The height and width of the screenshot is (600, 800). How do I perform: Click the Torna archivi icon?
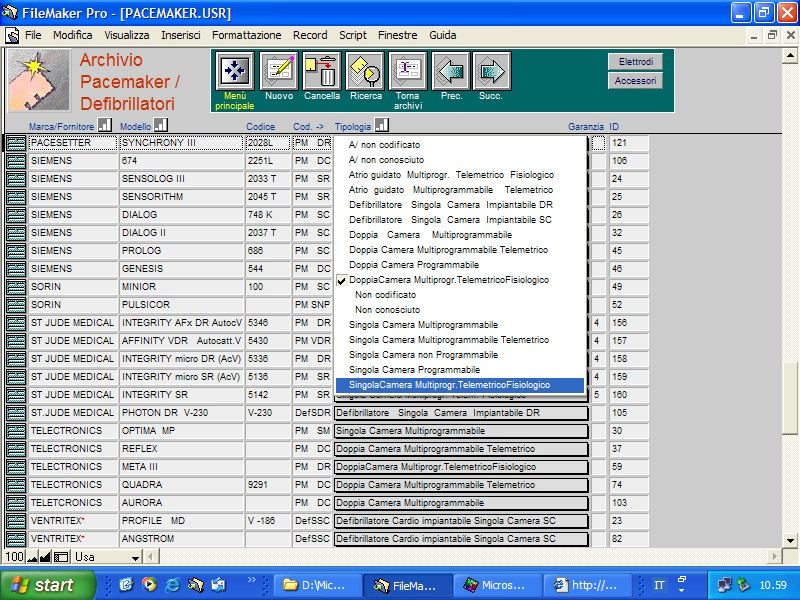coord(407,72)
